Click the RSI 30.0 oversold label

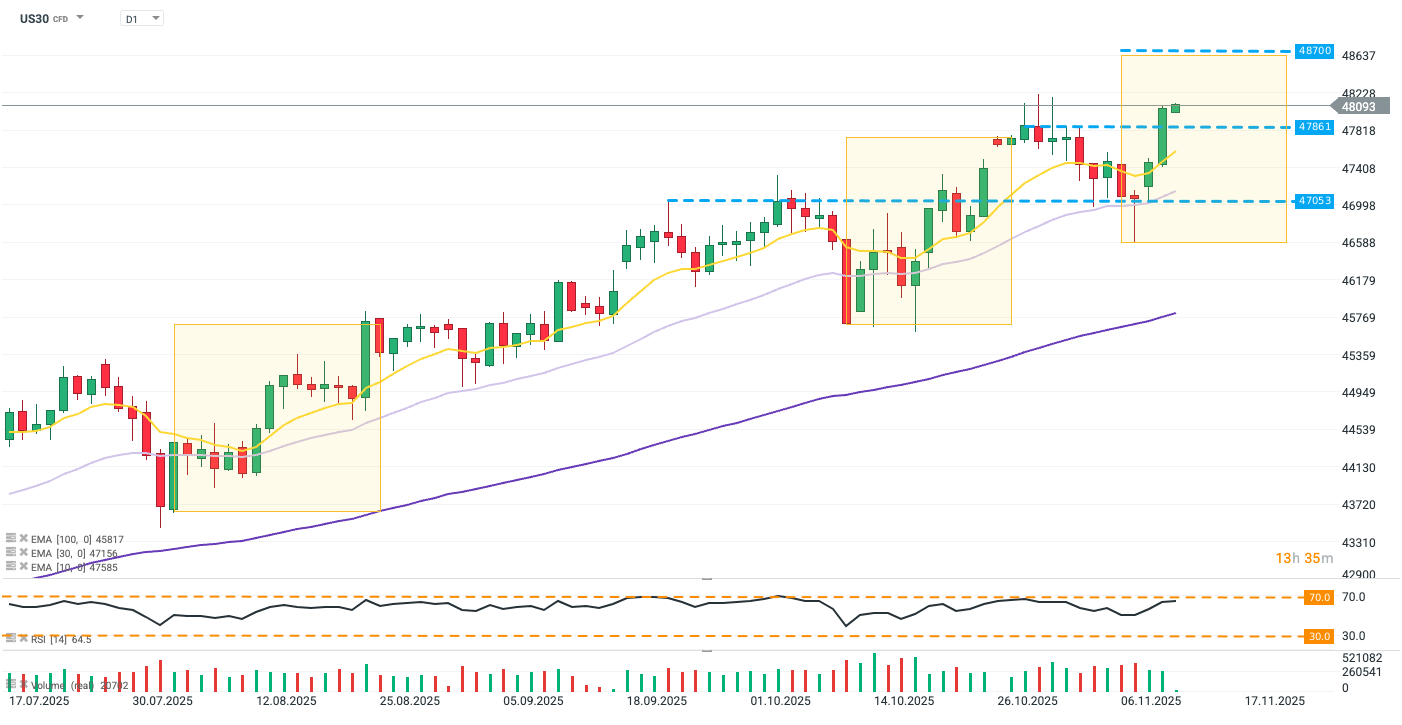(1320, 636)
